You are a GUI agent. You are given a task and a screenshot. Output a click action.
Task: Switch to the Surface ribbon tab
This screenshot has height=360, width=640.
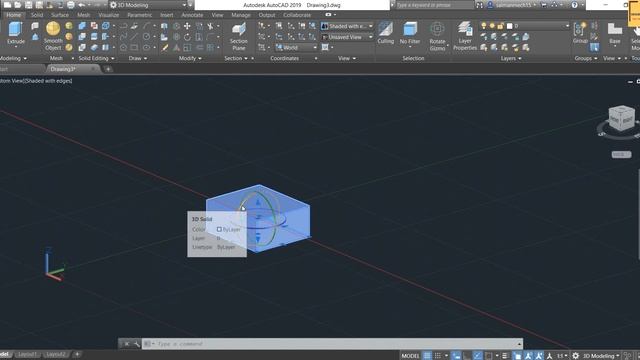60,15
